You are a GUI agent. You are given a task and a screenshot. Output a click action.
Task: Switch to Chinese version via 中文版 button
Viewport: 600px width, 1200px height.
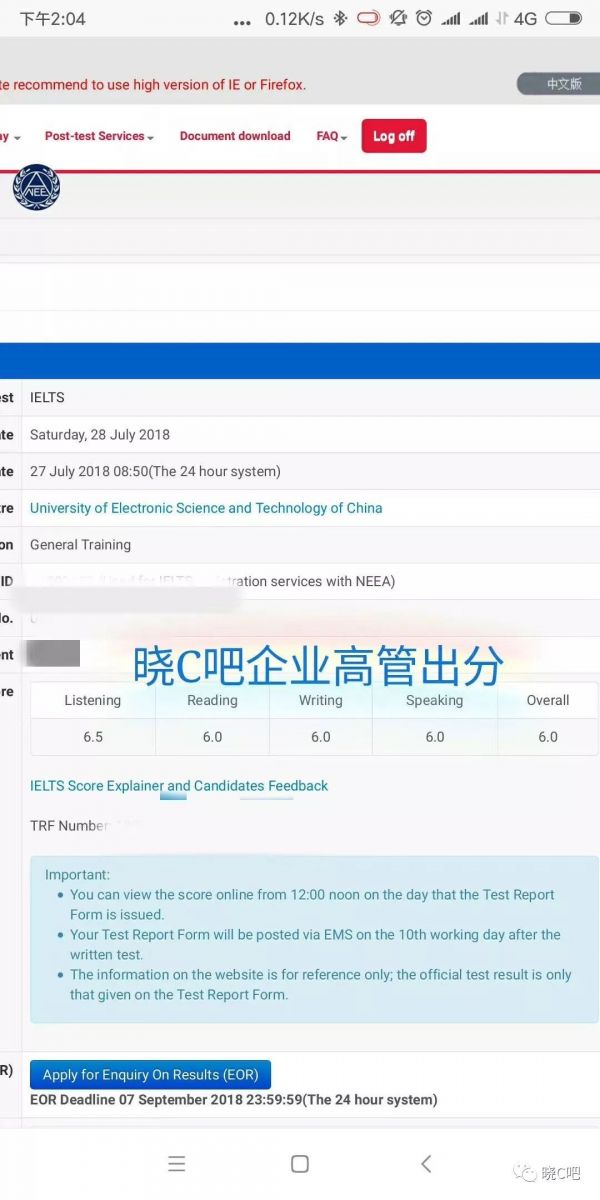tap(558, 84)
